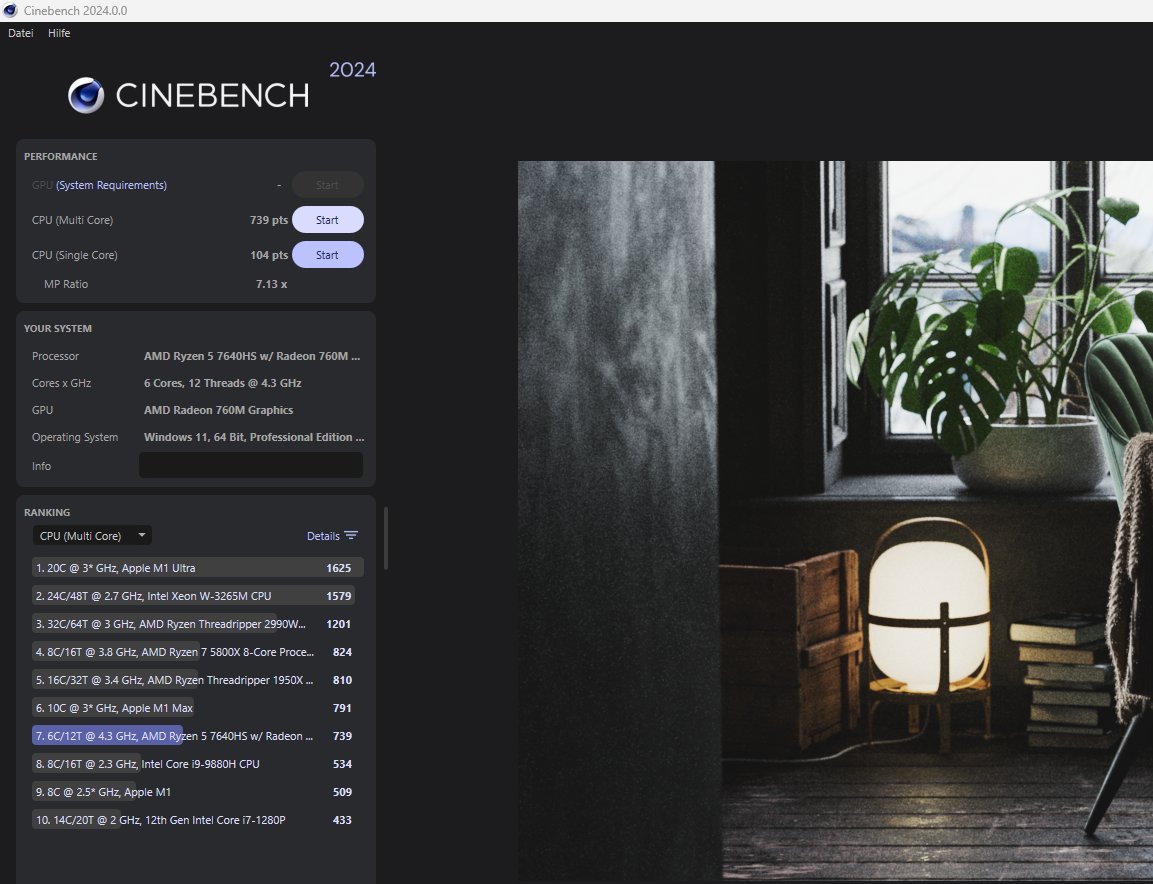Click the 104 pts single core score
Image resolution: width=1153 pixels, height=884 pixels.
click(x=268, y=255)
